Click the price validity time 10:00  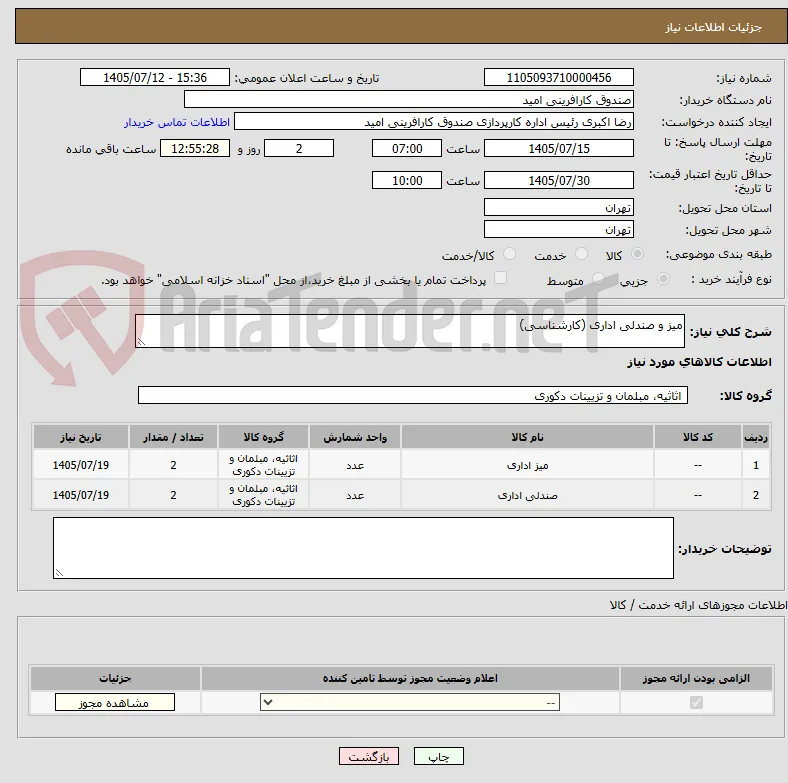[407, 180]
